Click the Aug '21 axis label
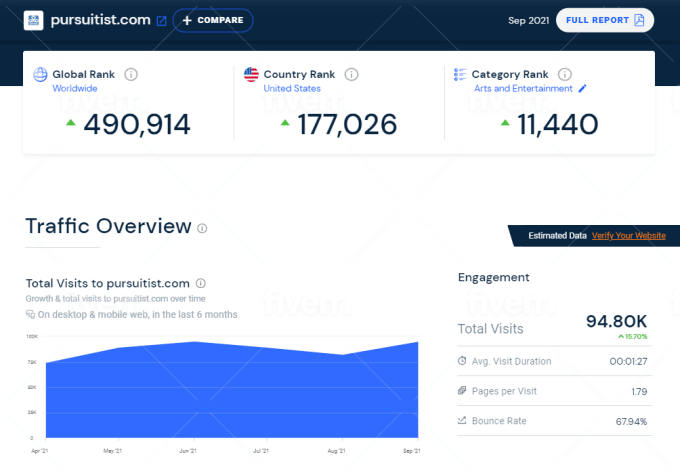The height and width of the screenshot is (471, 680). (337, 451)
